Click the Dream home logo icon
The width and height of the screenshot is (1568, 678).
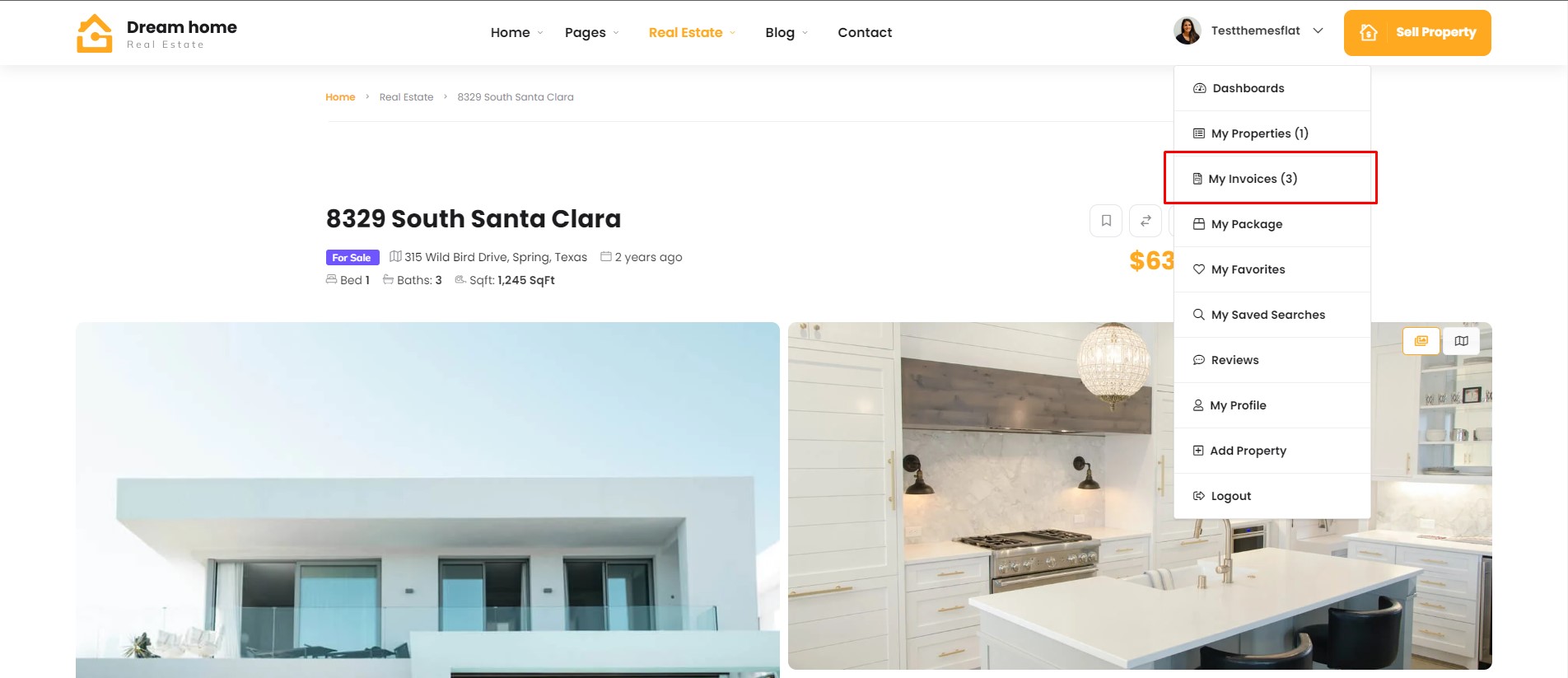tap(95, 33)
